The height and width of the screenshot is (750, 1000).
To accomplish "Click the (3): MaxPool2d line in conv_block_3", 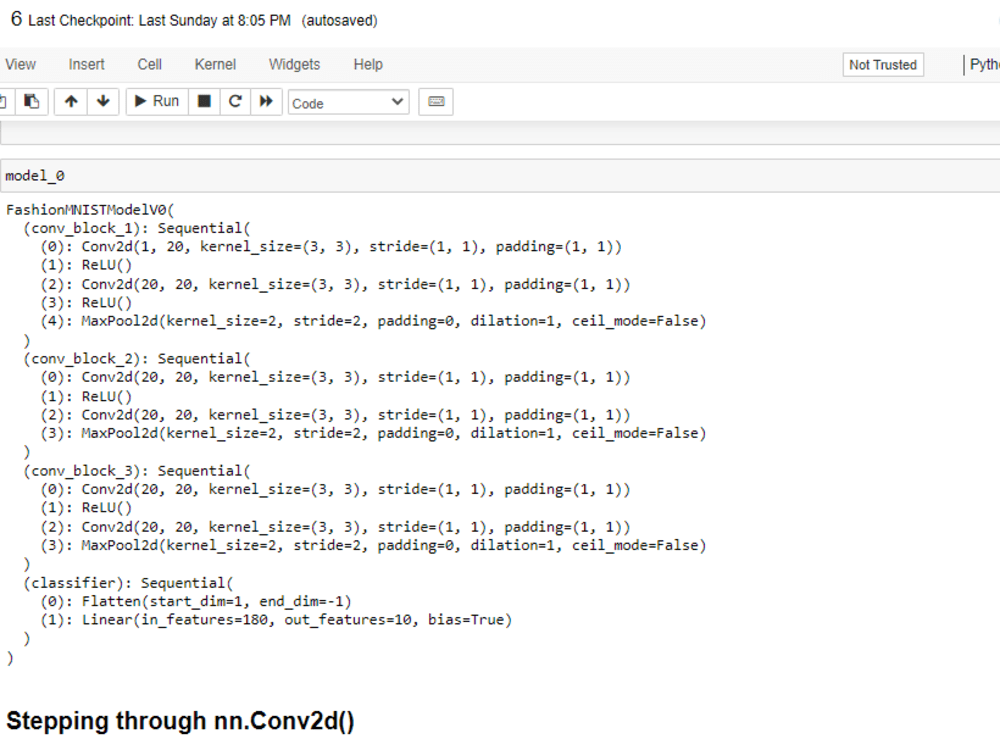I will pyautogui.click(x=373, y=546).
